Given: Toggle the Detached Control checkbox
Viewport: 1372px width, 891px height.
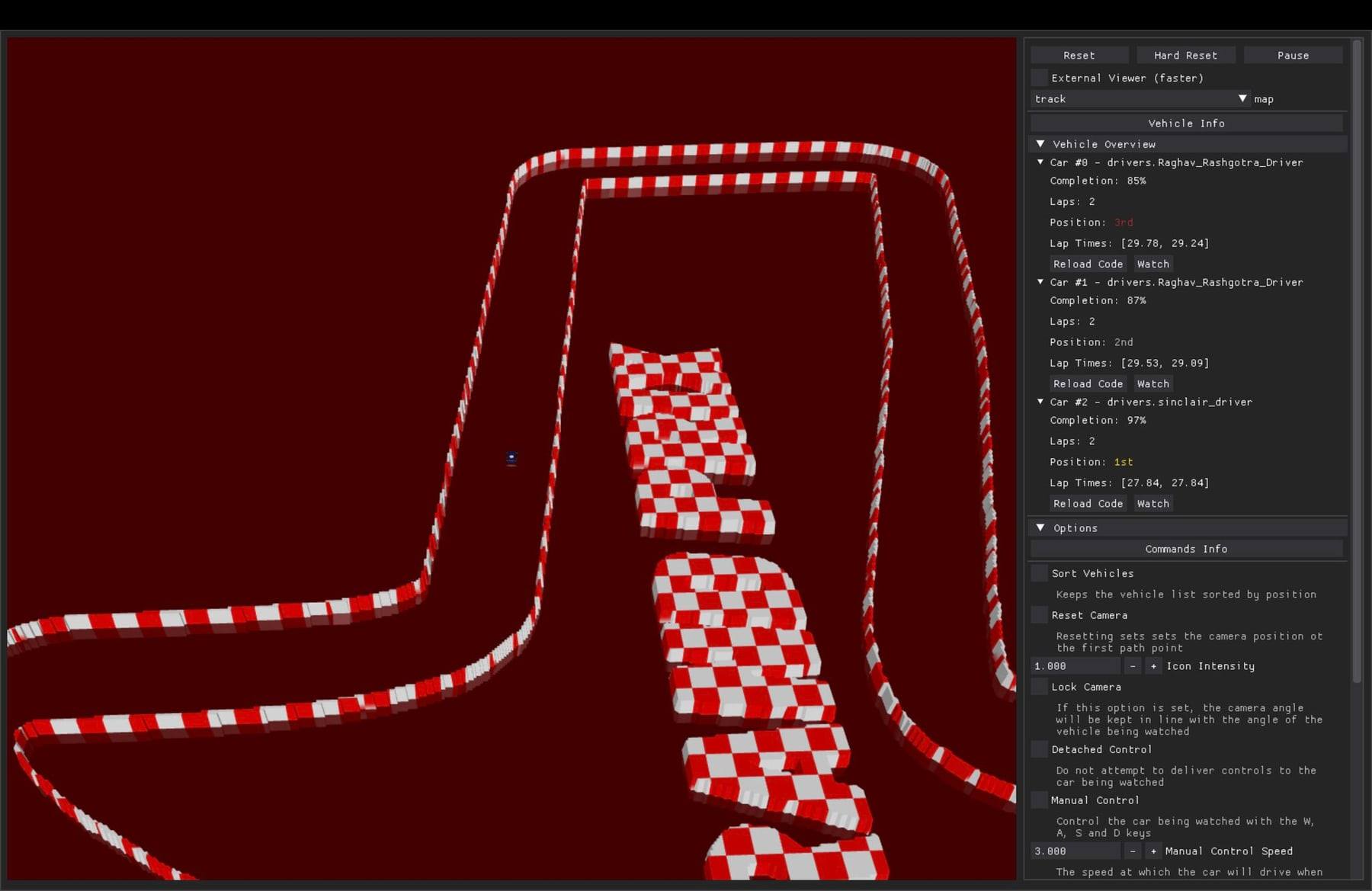Looking at the screenshot, I should point(1039,749).
